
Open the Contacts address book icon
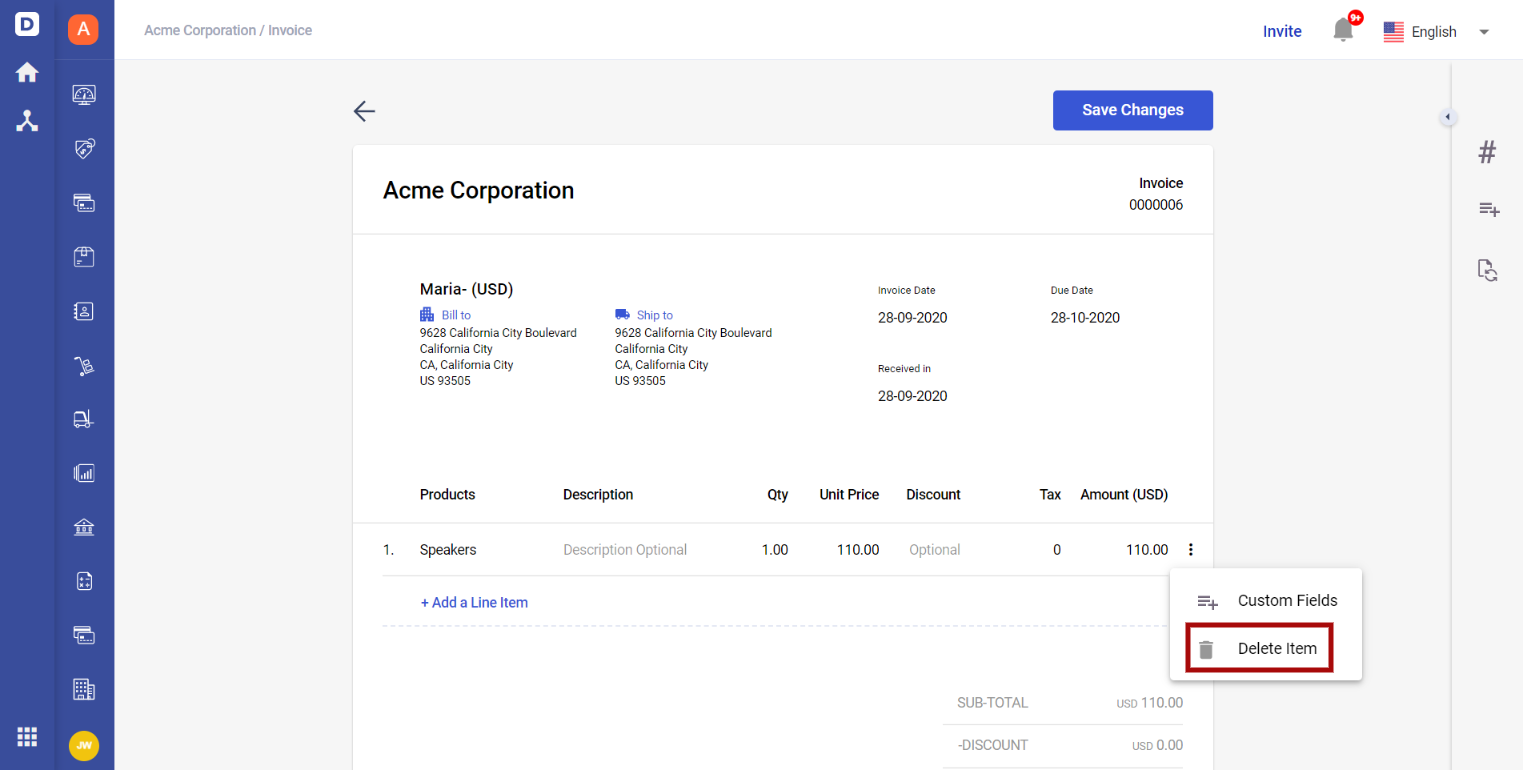[84, 311]
